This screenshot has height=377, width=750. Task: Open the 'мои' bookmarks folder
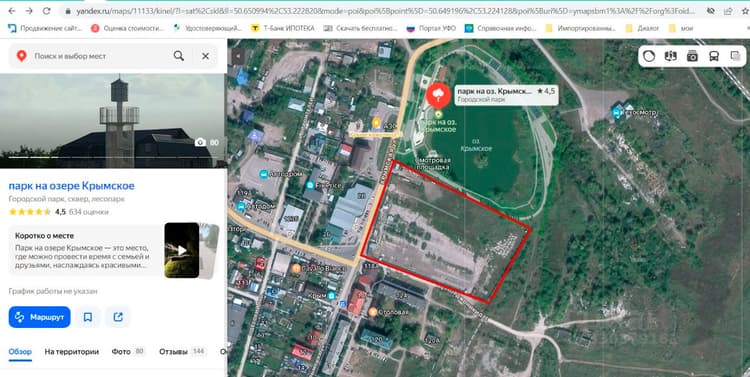[x=681, y=28]
